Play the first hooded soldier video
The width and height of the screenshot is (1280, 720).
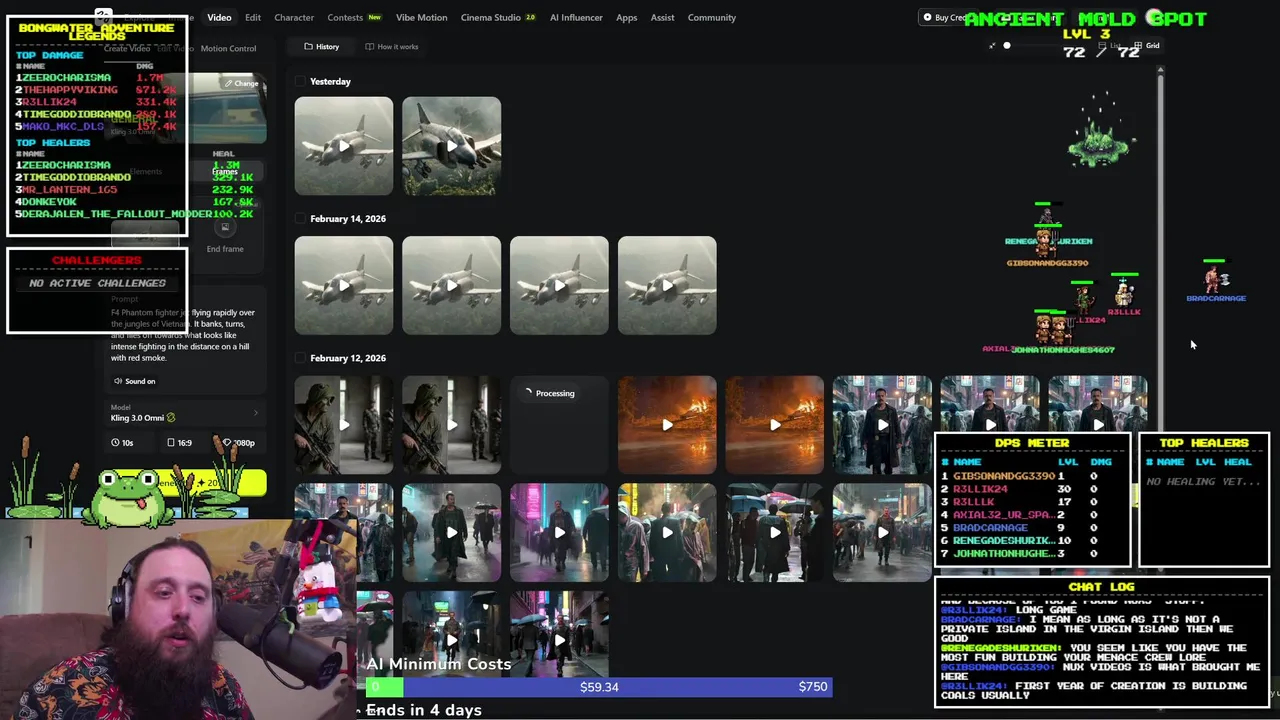[x=344, y=425]
